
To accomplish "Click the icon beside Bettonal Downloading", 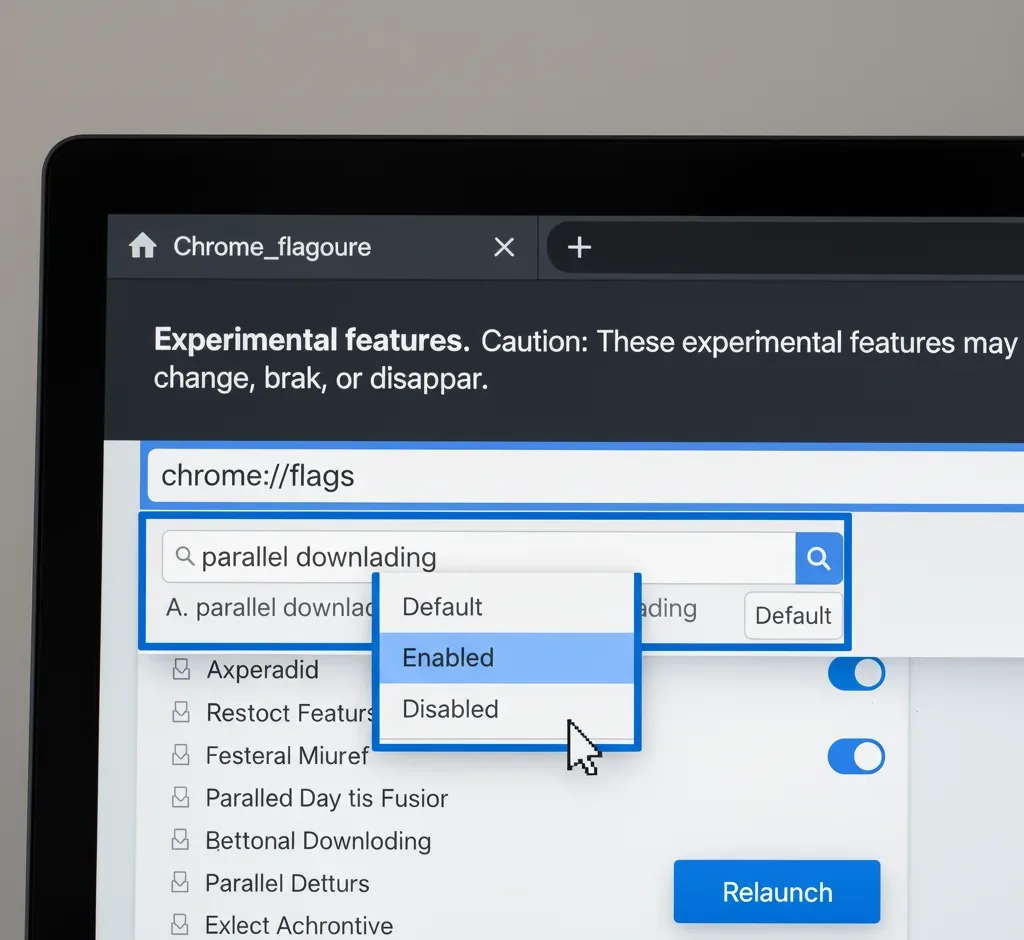I will coord(181,841).
